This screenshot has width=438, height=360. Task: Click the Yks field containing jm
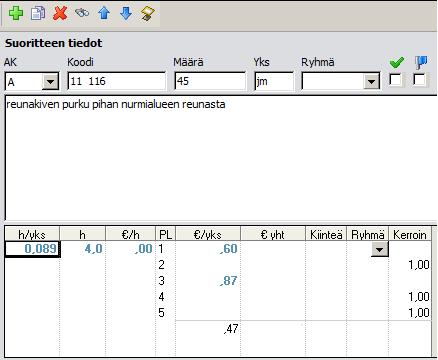click(274, 81)
